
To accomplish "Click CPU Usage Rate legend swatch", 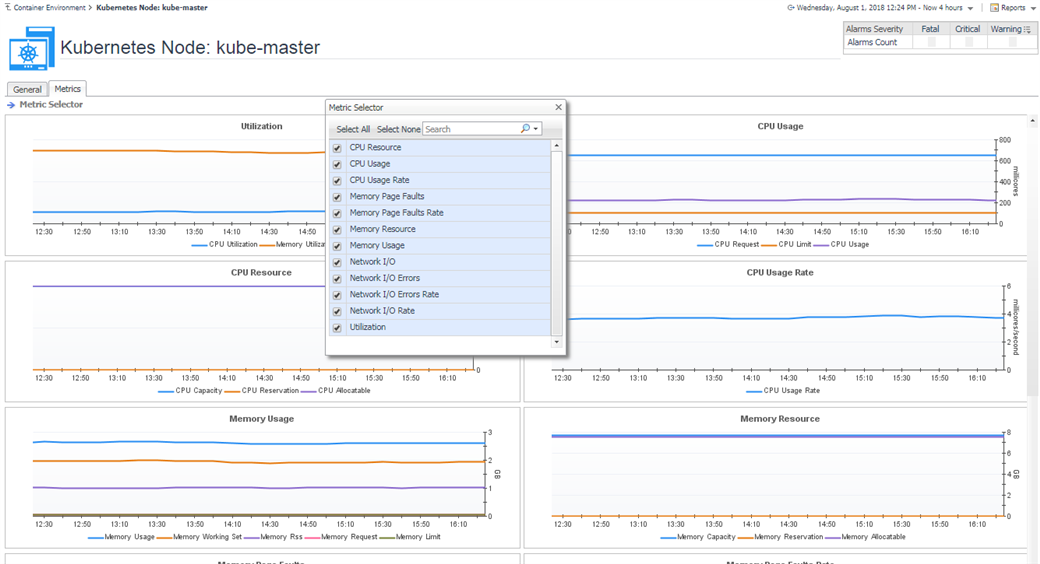I will 754,391.
